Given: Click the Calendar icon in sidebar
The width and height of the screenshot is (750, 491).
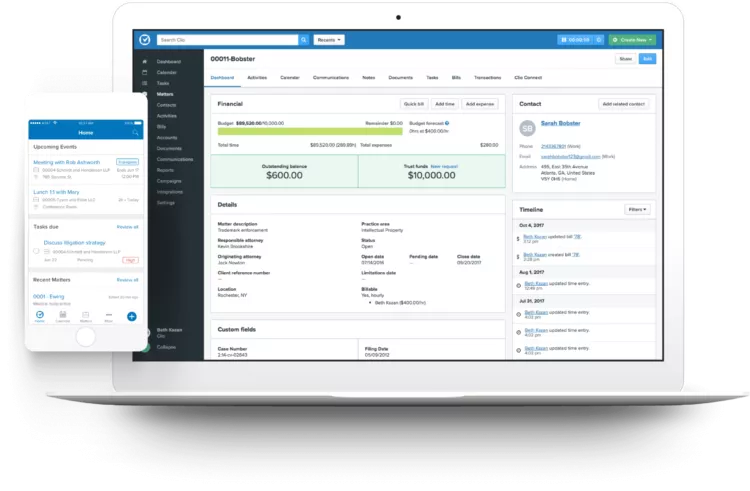Looking at the screenshot, I should pyautogui.click(x=144, y=73).
